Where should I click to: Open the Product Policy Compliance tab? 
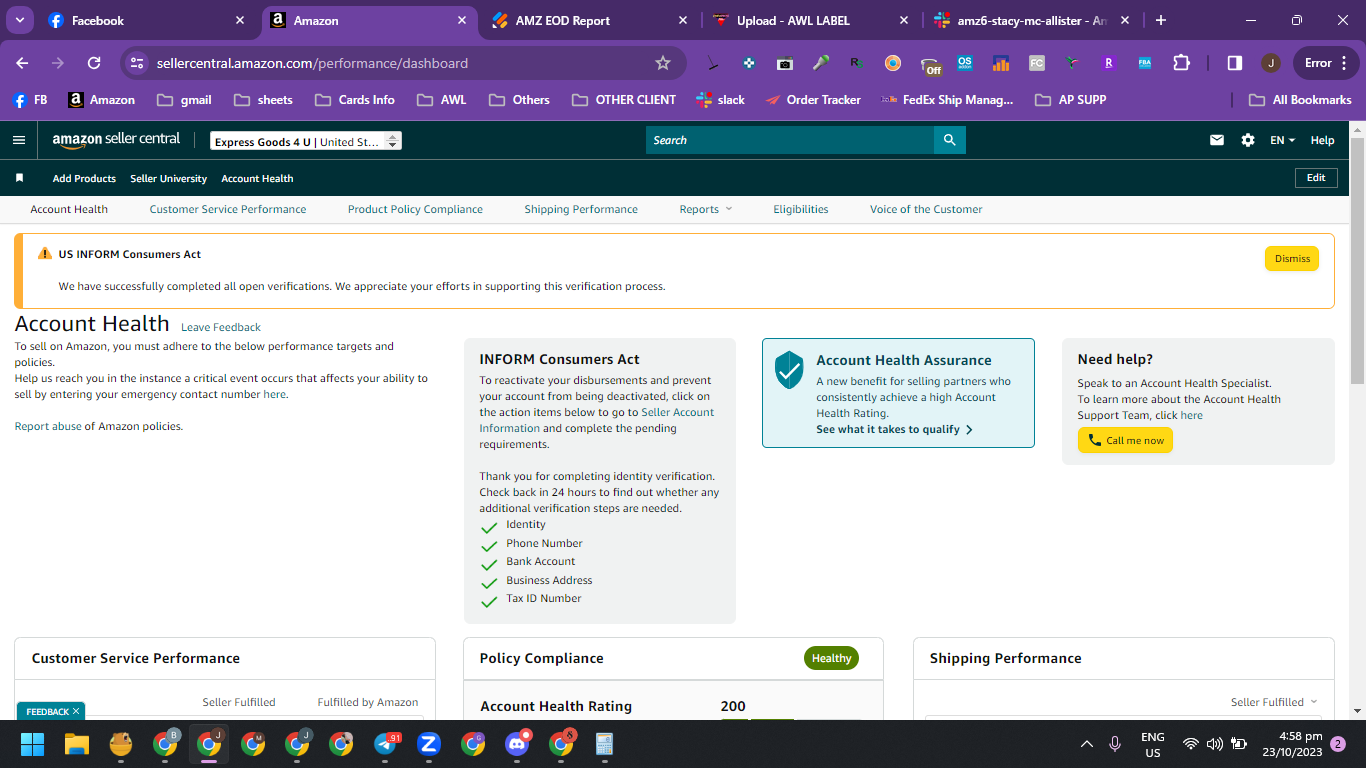coord(415,209)
